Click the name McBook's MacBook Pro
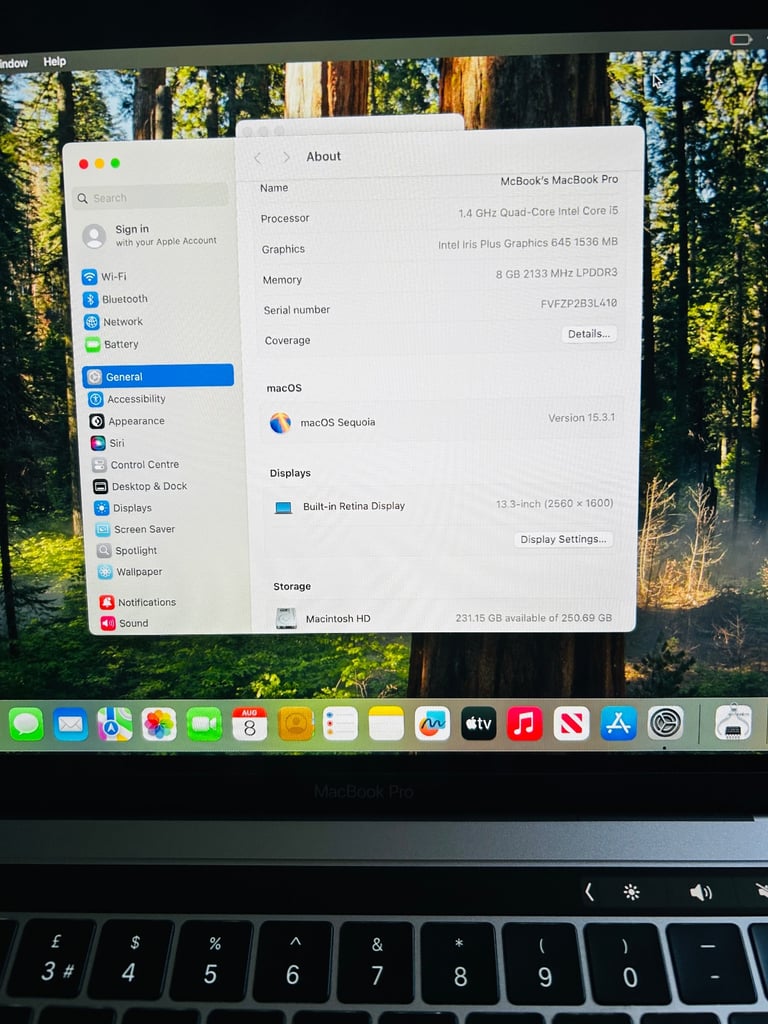Screen dimensions: 768x1024 tap(559, 180)
